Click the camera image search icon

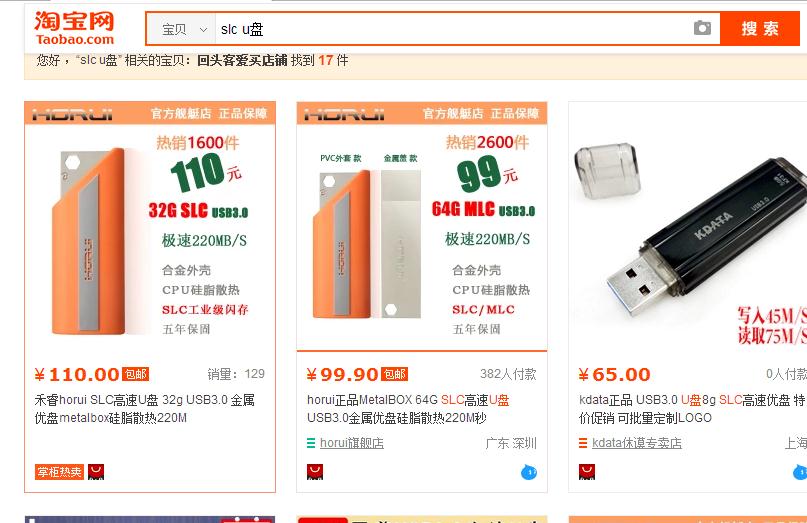tap(702, 28)
